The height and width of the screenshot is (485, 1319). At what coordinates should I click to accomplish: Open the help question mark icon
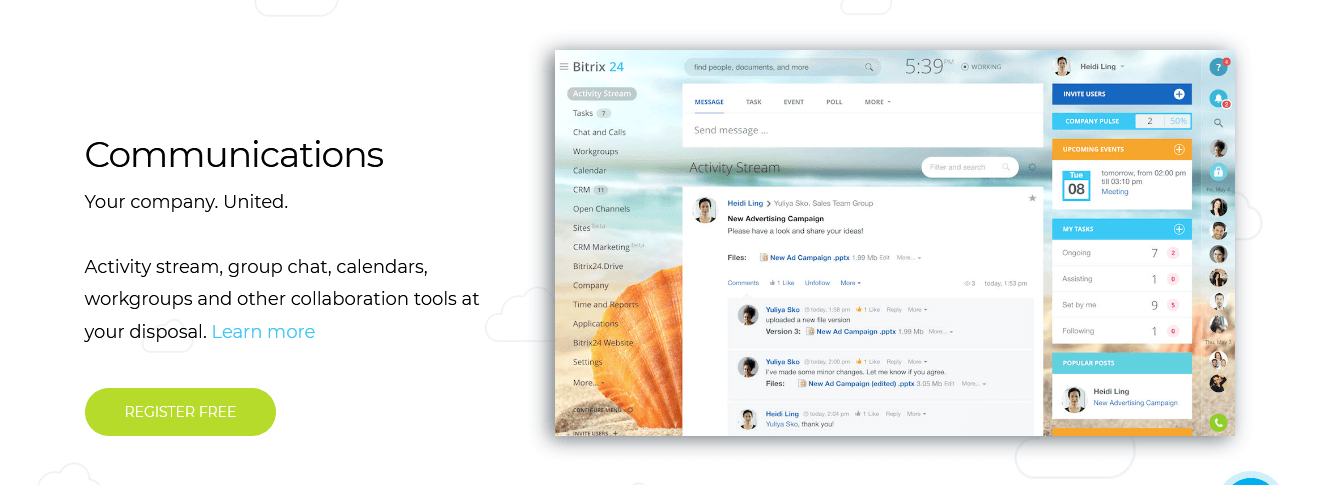[1217, 67]
